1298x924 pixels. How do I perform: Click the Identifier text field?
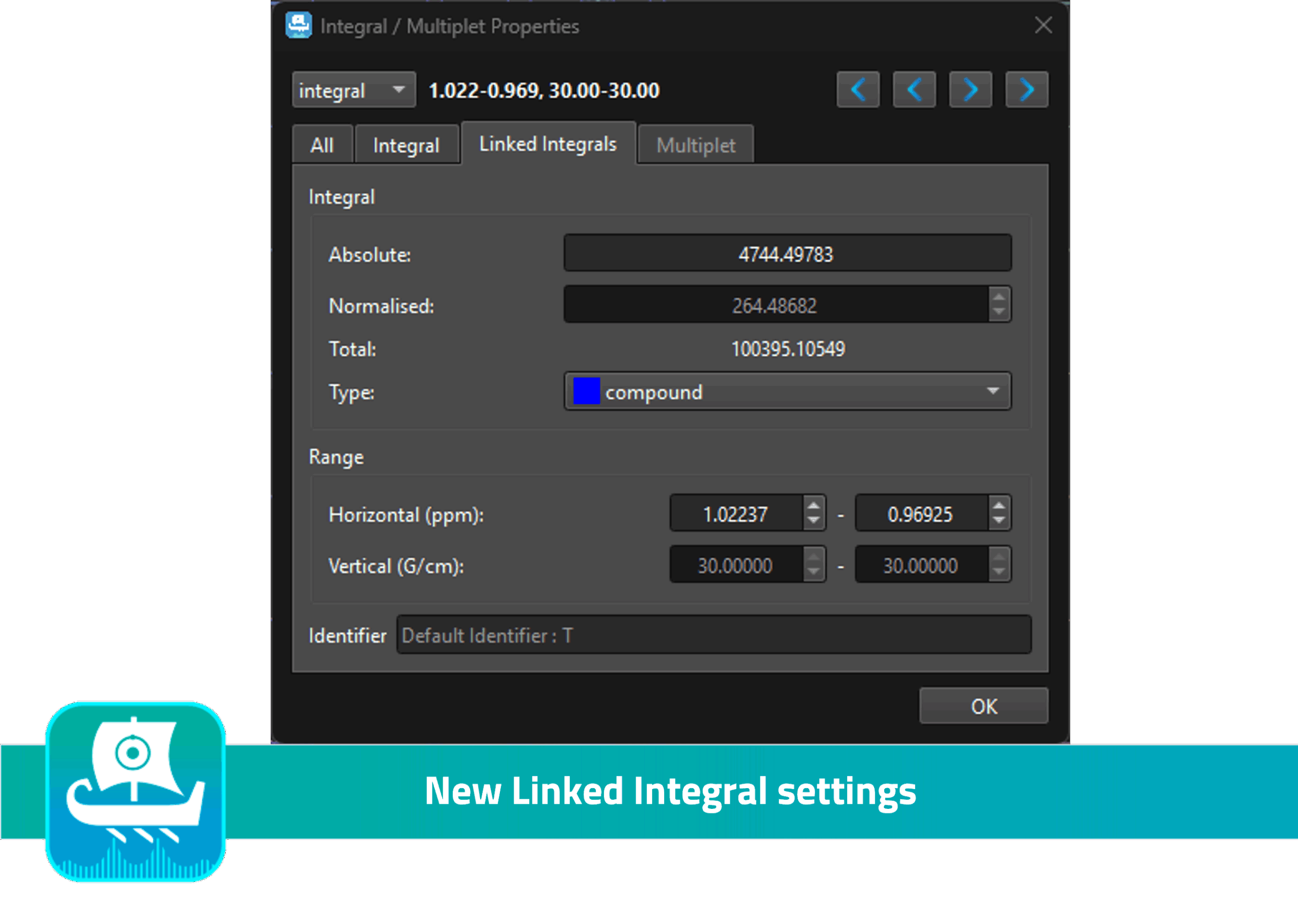[713, 635]
